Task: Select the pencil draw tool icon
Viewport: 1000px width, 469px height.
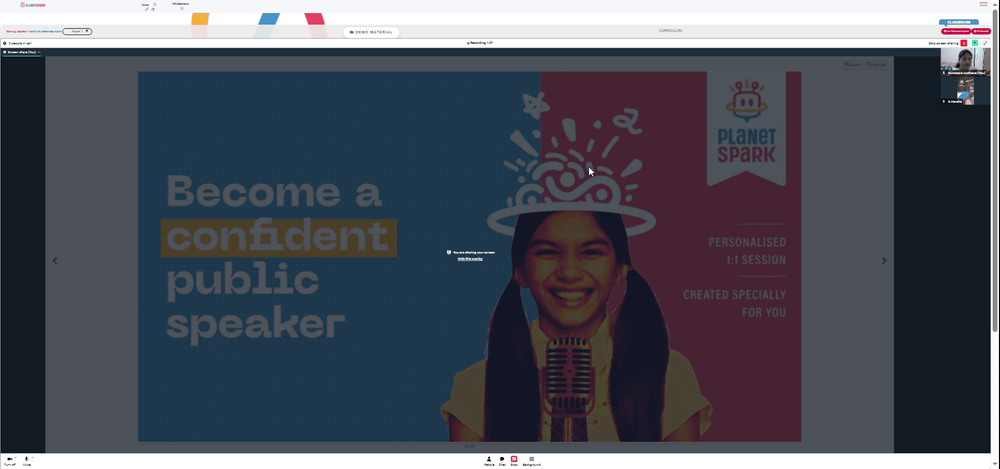Action: (x=147, y=9)
